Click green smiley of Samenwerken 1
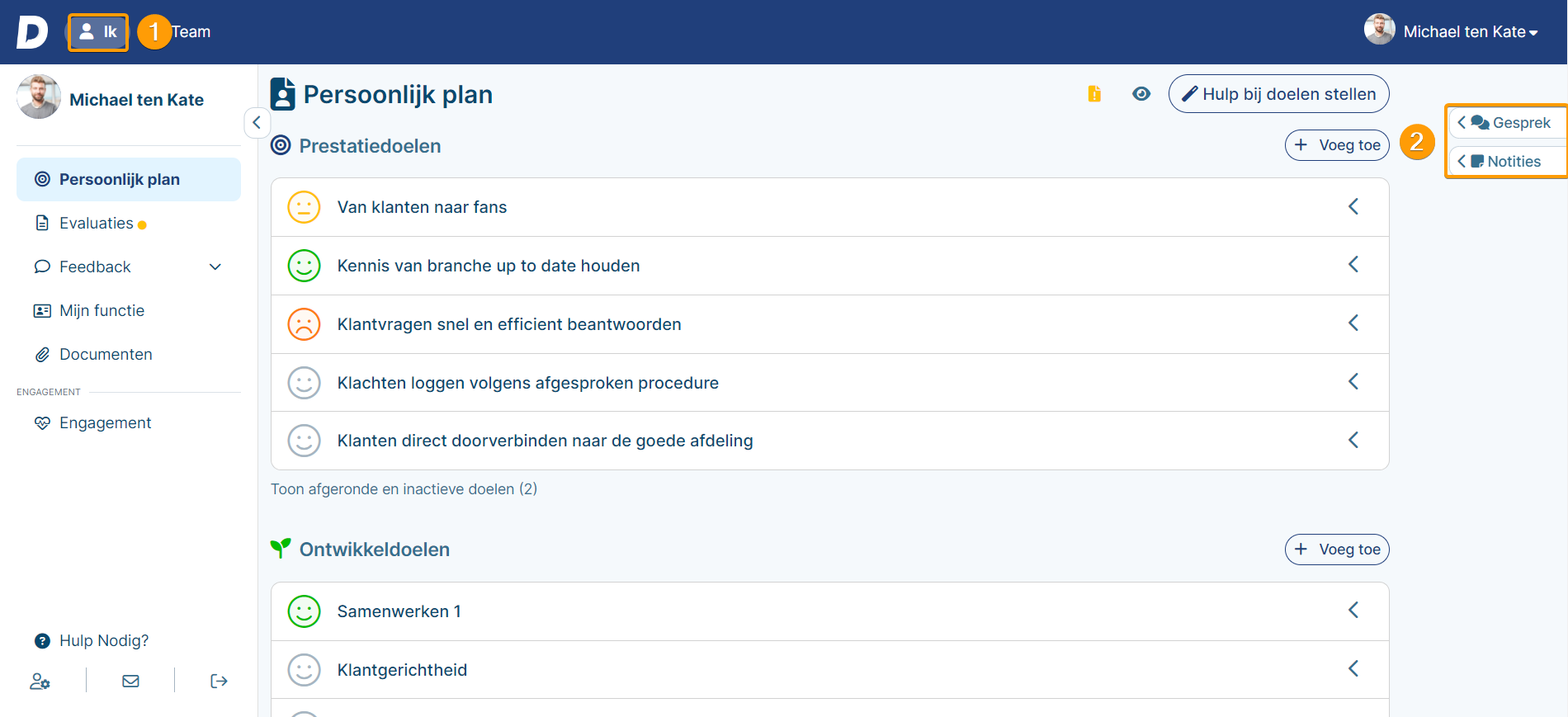Image resolution: width=1568 pixels, height=717 pixels. click(304, 611)
